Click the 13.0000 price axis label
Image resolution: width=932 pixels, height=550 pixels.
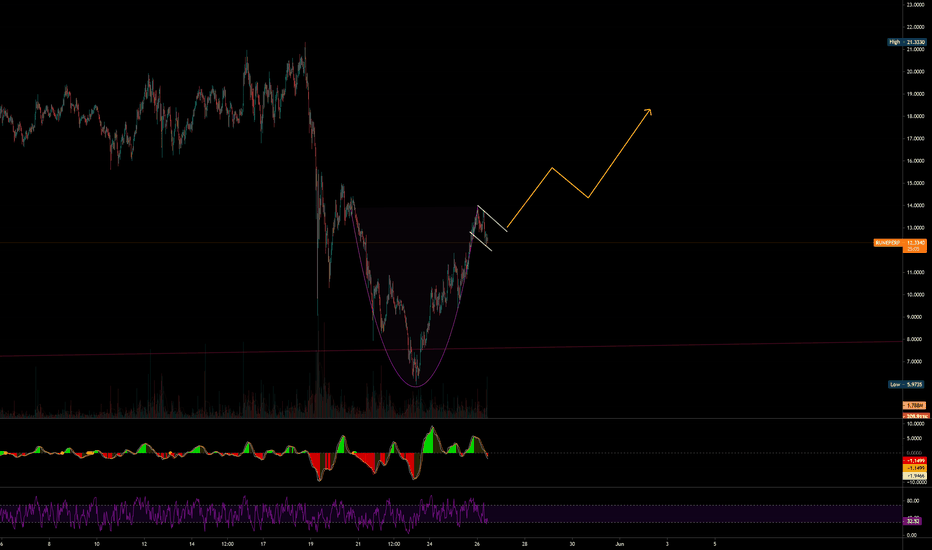click(x=915, y=228)
